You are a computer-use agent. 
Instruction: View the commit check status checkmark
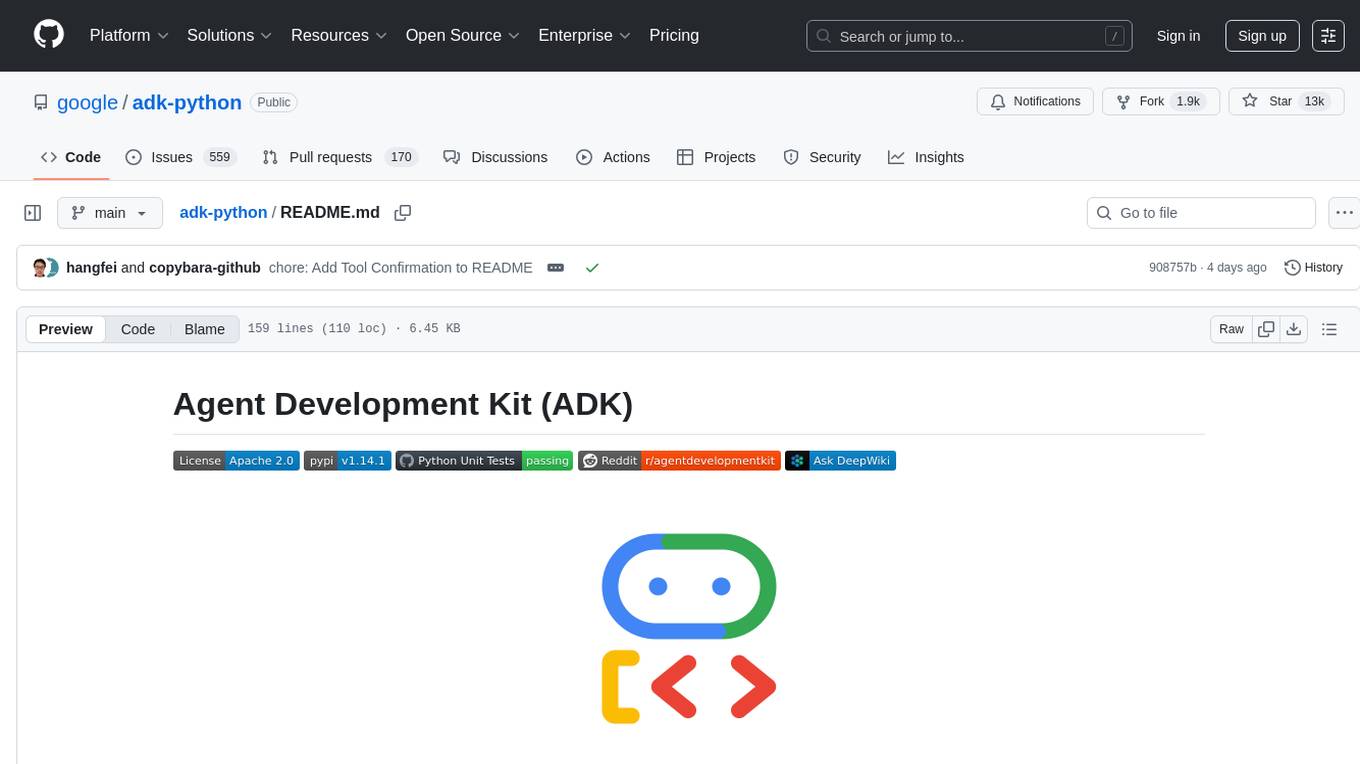[592, 268]
